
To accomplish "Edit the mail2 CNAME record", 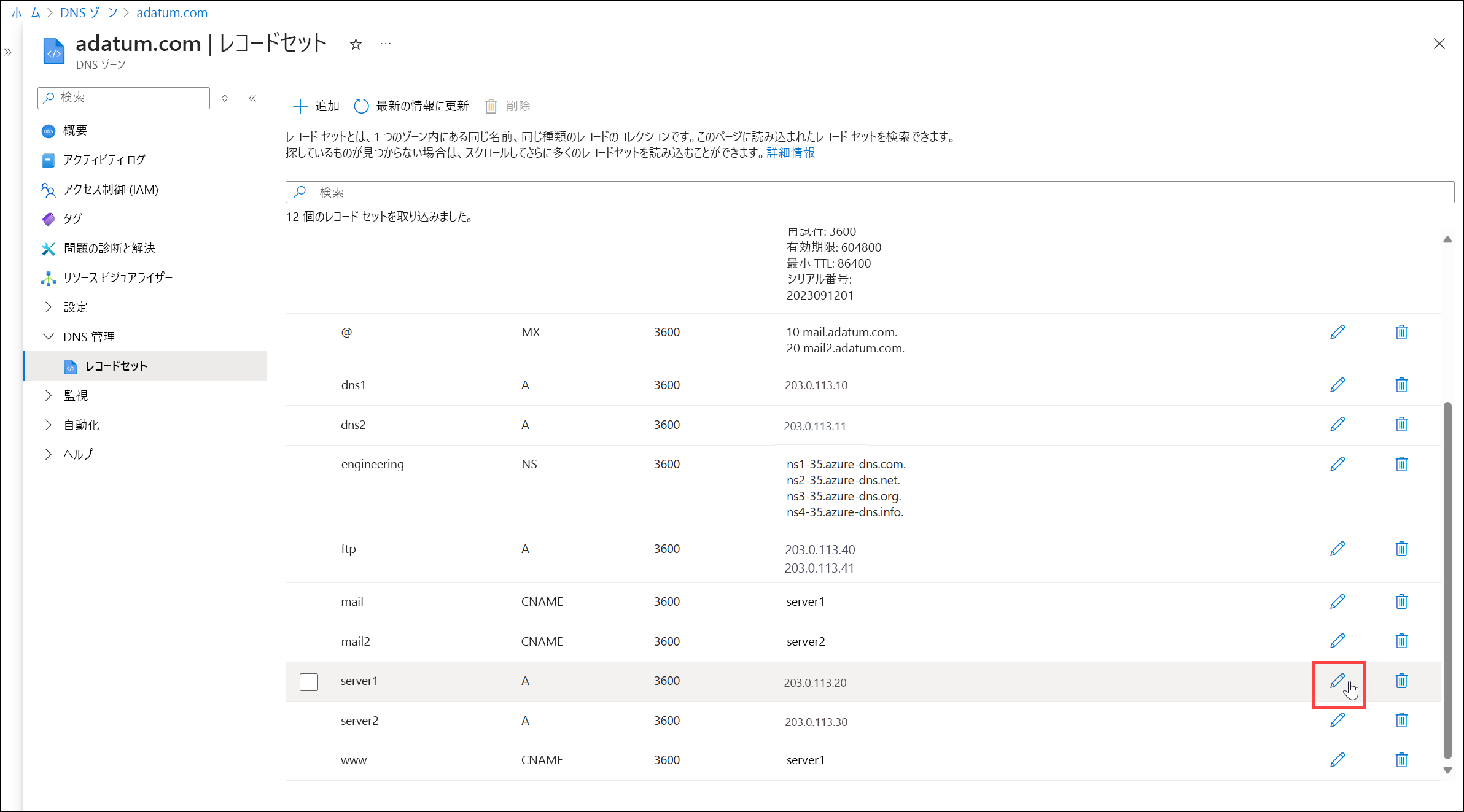I will tap(1337, 641).
